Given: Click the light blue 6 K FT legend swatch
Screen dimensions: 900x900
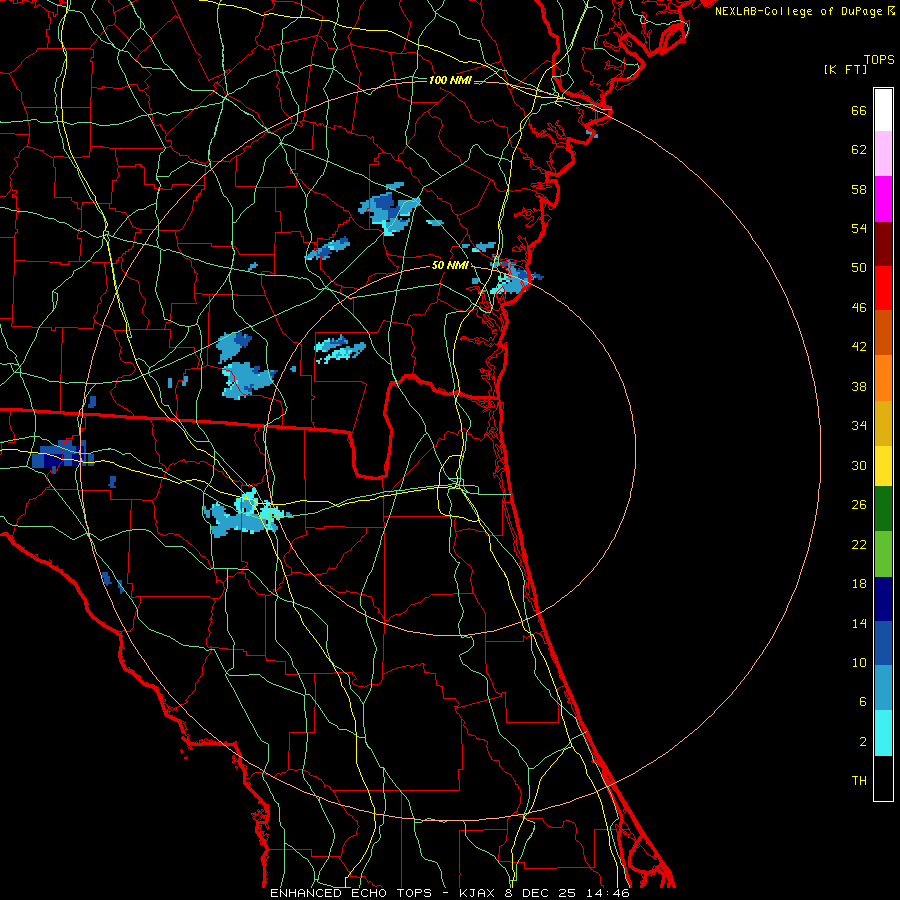Looking at the screenshot, I should point(883,688).
